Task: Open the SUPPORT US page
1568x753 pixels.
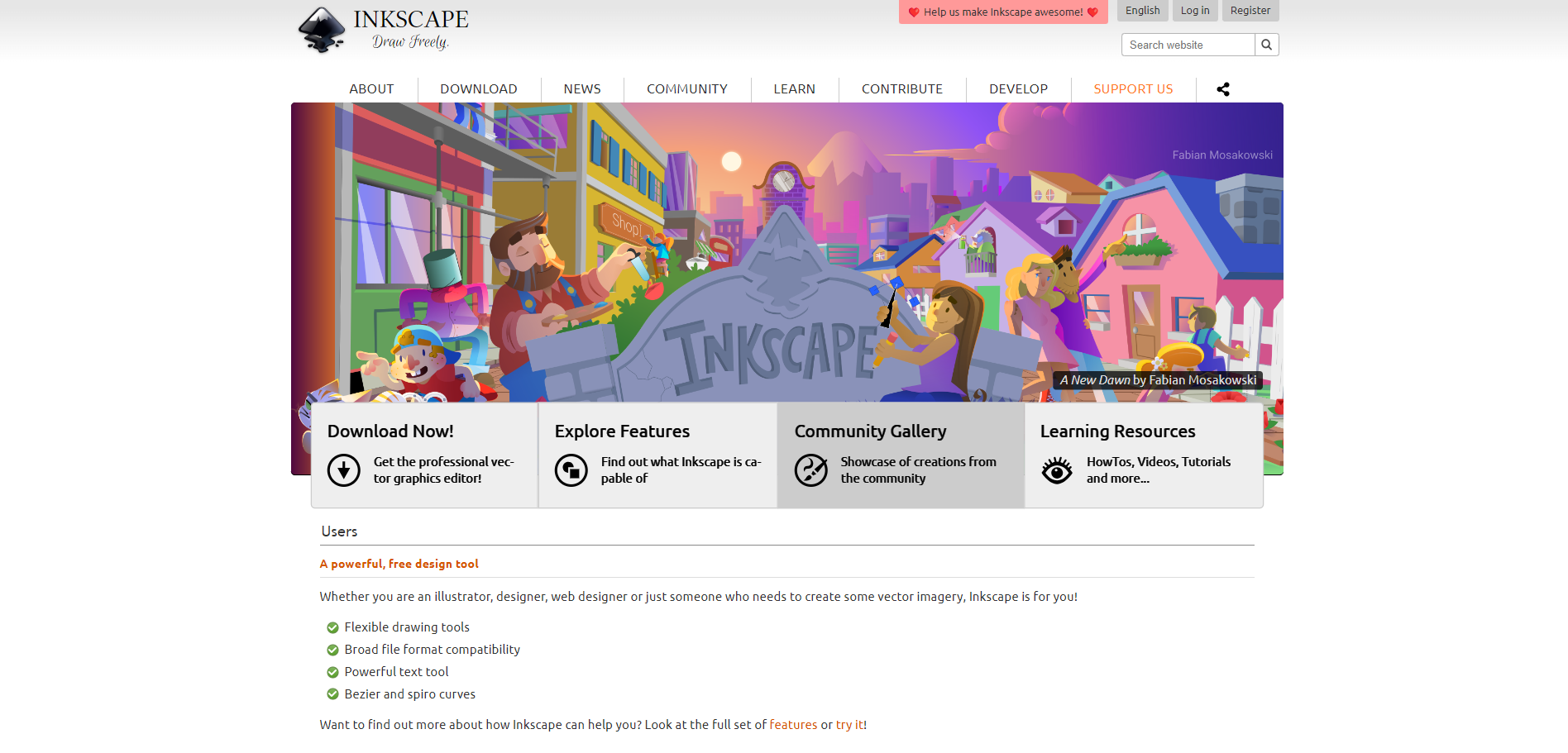Action: [x=1134, y=89]
